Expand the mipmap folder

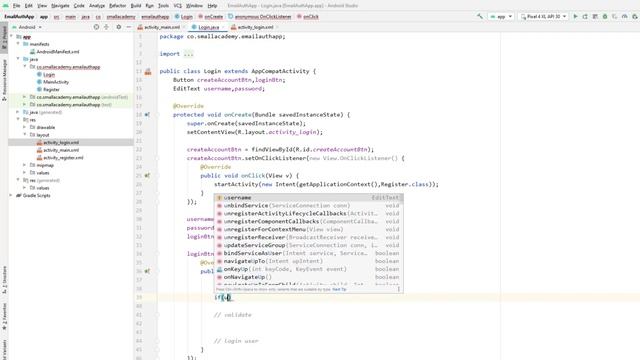pos(25,165)
